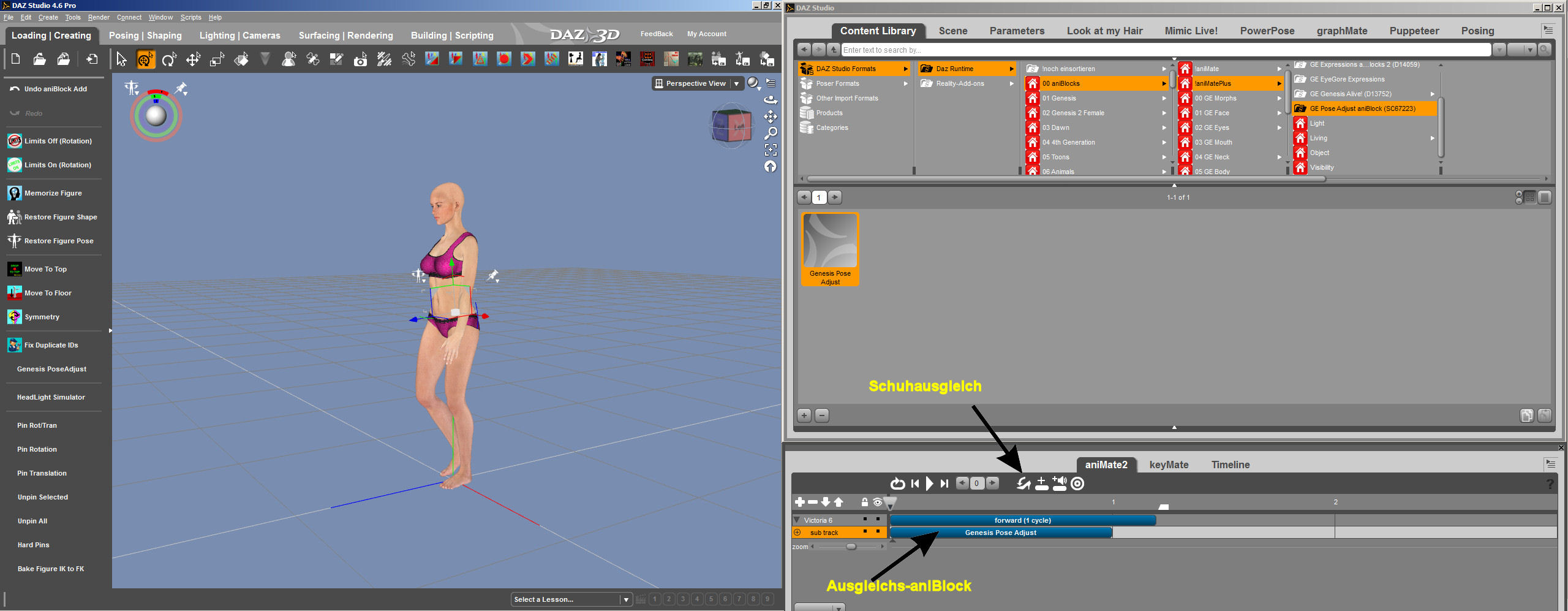Viewport: 1568px width, 611px height.
Task: Click the add track icon in the aniMate toolbar
Action: [x=1041, y=484]
